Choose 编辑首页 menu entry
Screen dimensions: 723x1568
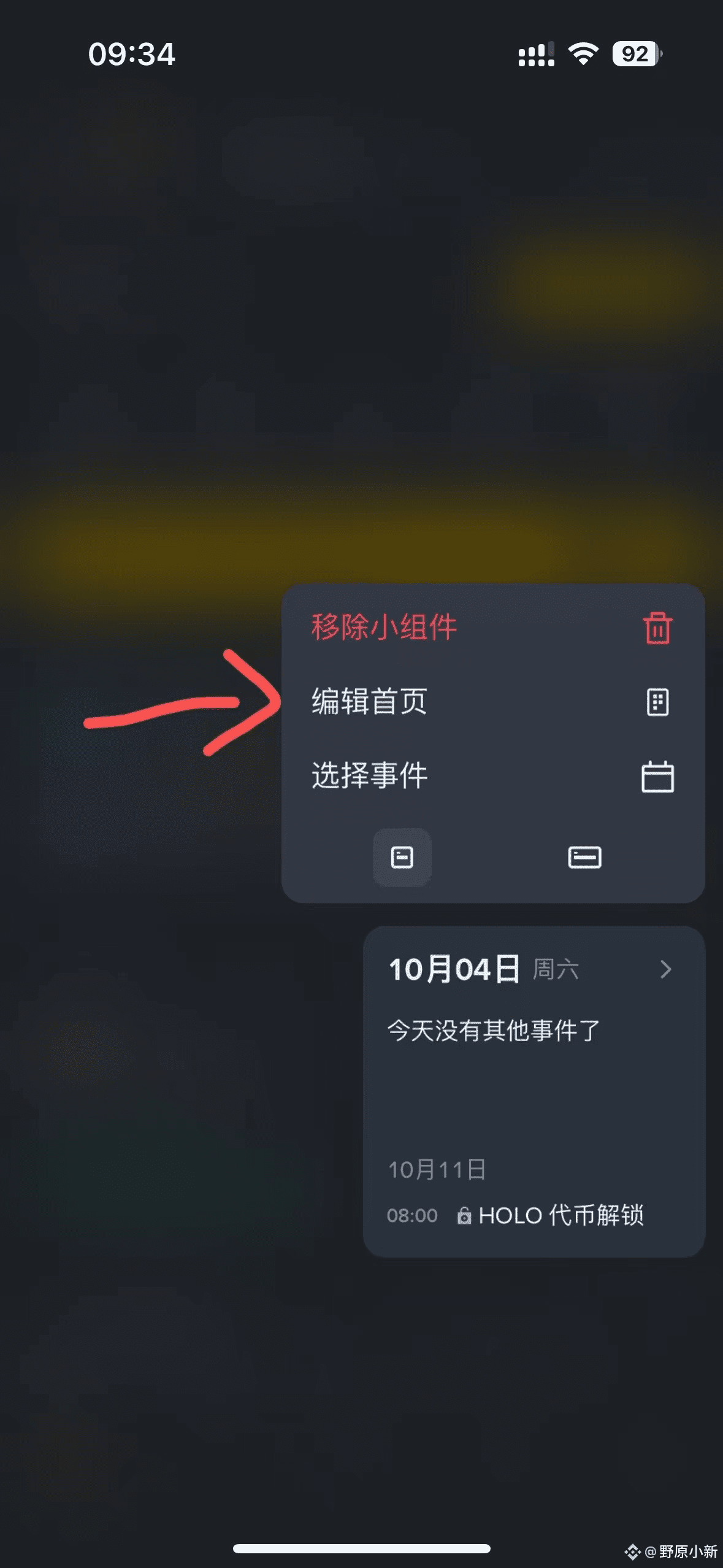[493, 702]
